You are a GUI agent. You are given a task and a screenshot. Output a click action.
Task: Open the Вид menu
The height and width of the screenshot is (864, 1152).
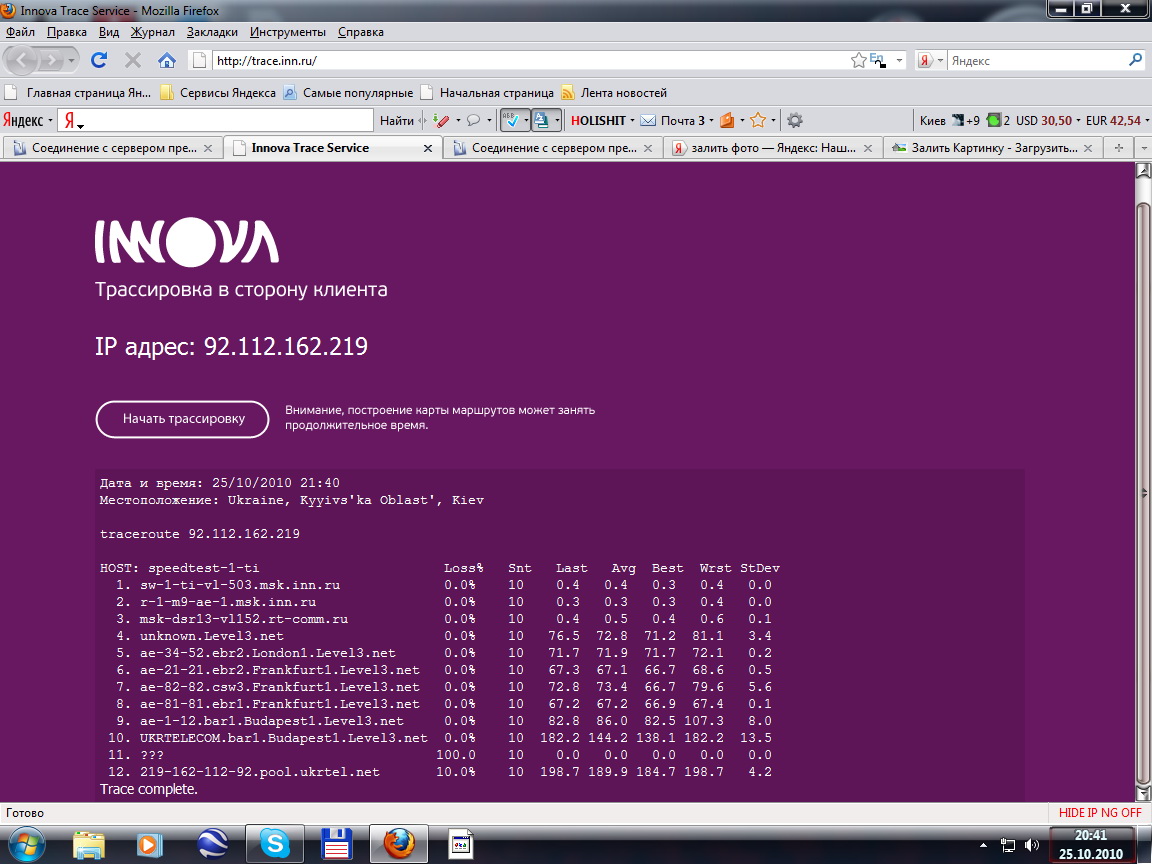[x=109, y=32]
